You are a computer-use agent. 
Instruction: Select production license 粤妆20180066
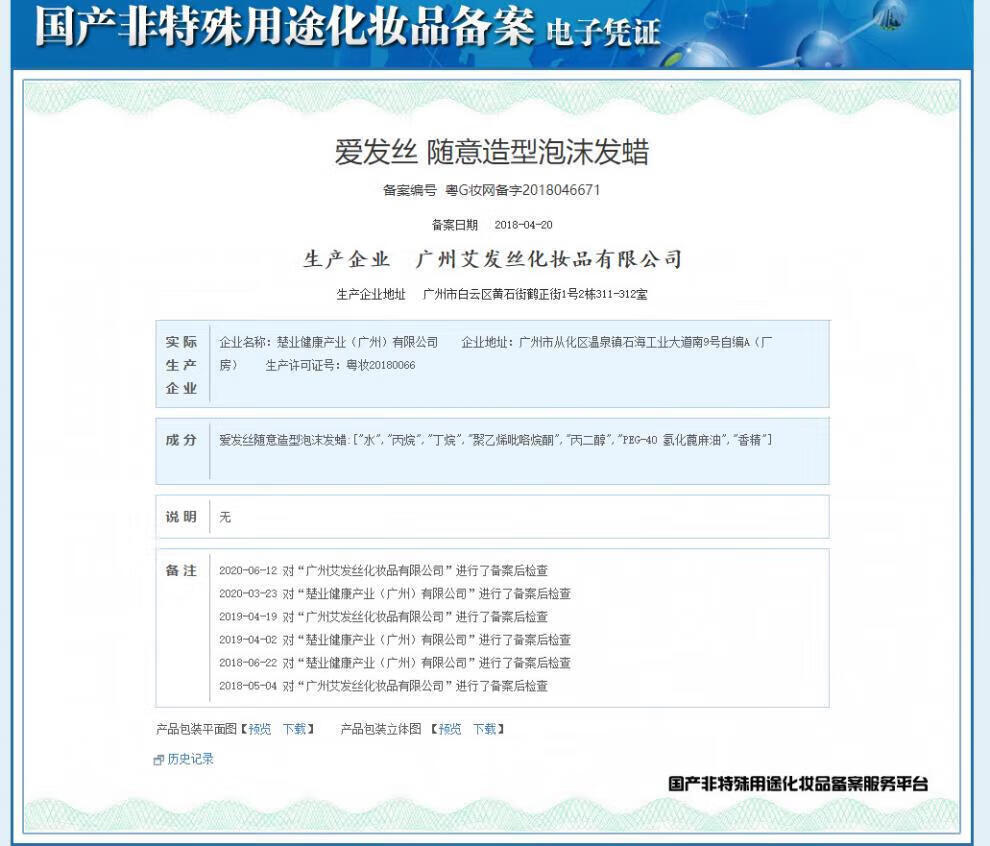pos(381,366)
